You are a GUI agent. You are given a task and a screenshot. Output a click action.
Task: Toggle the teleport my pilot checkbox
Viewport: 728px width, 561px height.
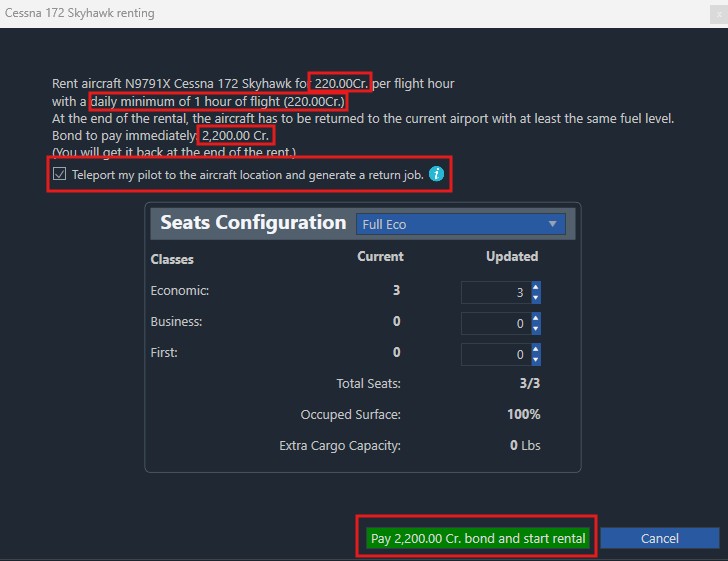(x=60, y=174)
